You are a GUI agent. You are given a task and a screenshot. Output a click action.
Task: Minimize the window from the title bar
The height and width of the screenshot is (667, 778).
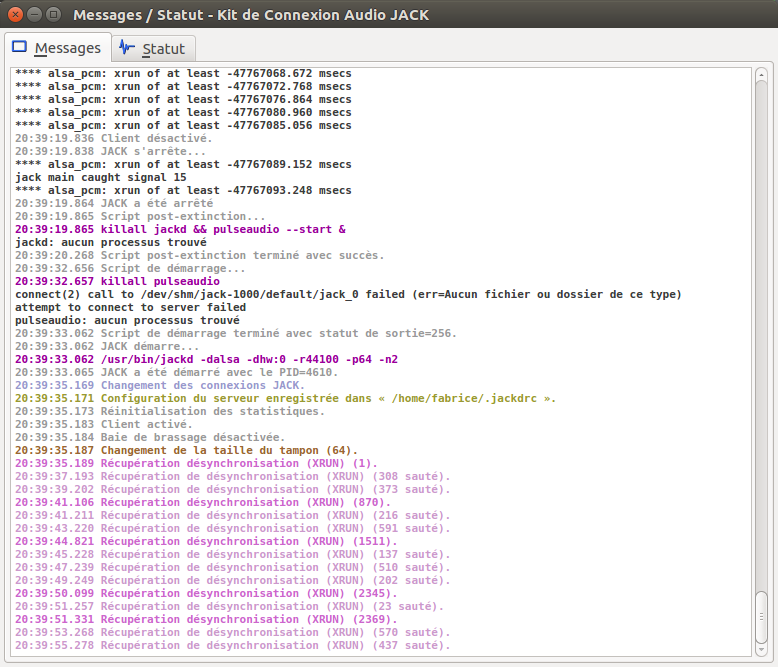[34, 16]
